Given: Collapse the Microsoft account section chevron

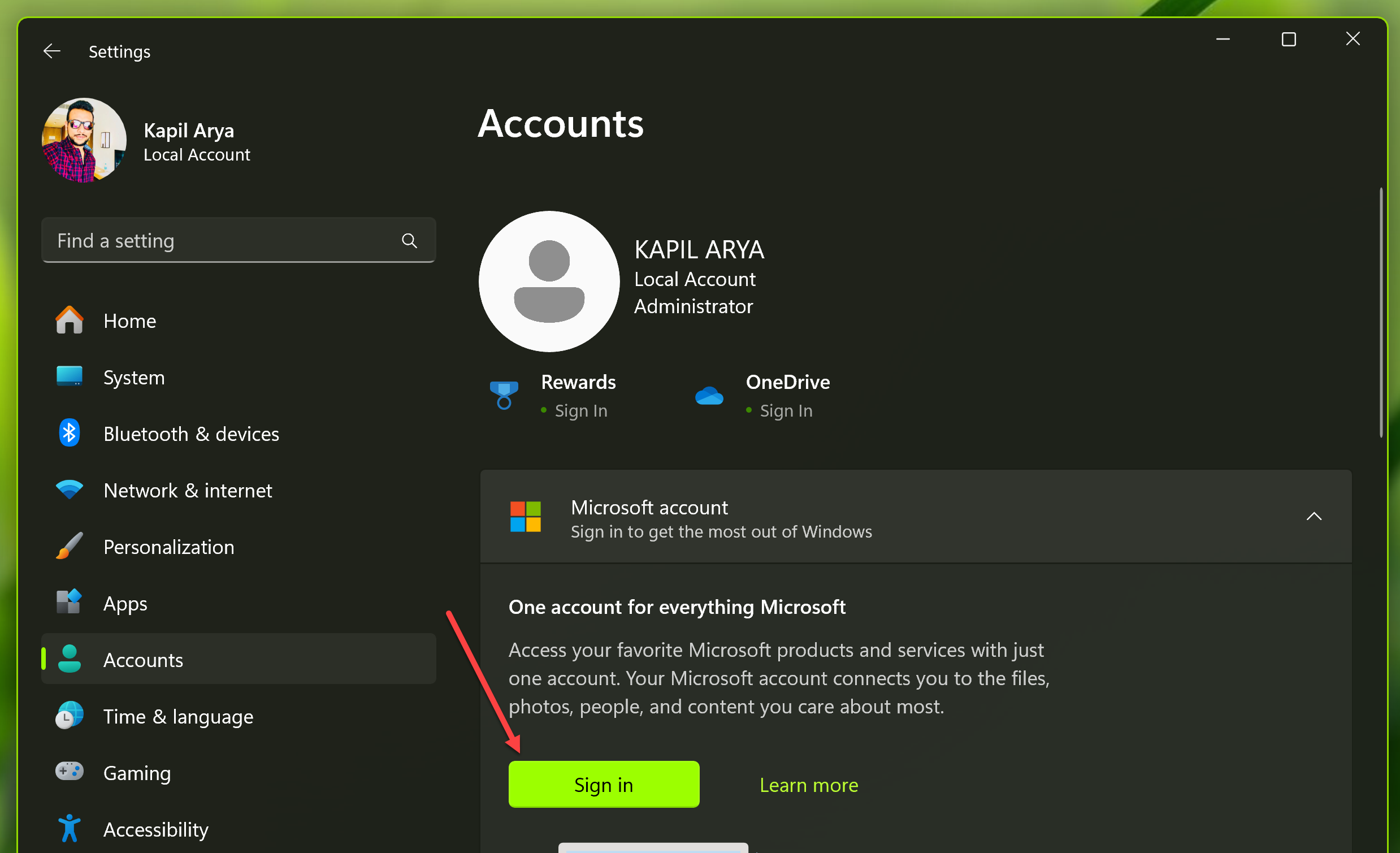Looking at the screenshot, I should (1314, 517).
